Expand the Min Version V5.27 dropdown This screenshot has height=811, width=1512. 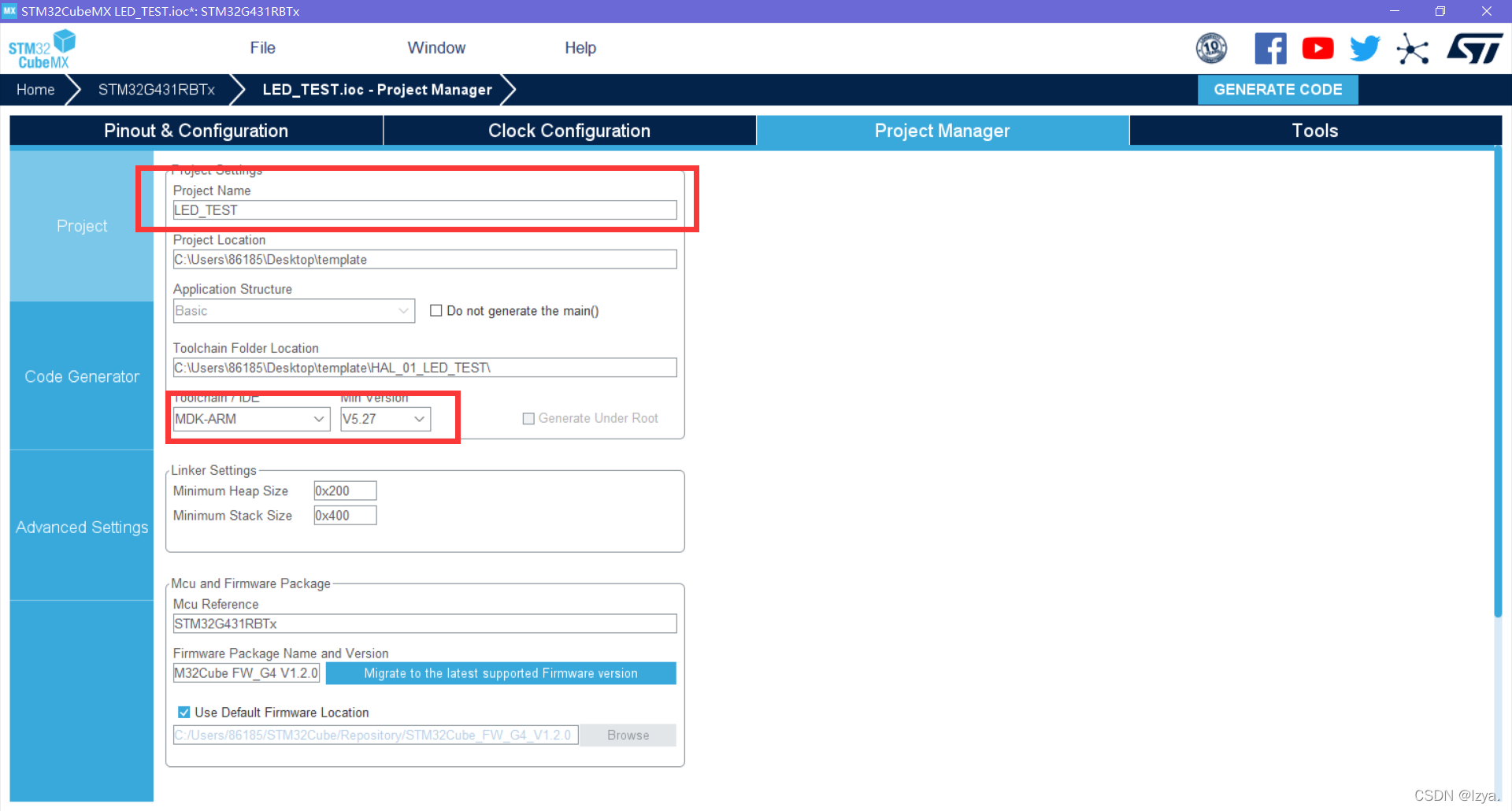tap(385, 419)
